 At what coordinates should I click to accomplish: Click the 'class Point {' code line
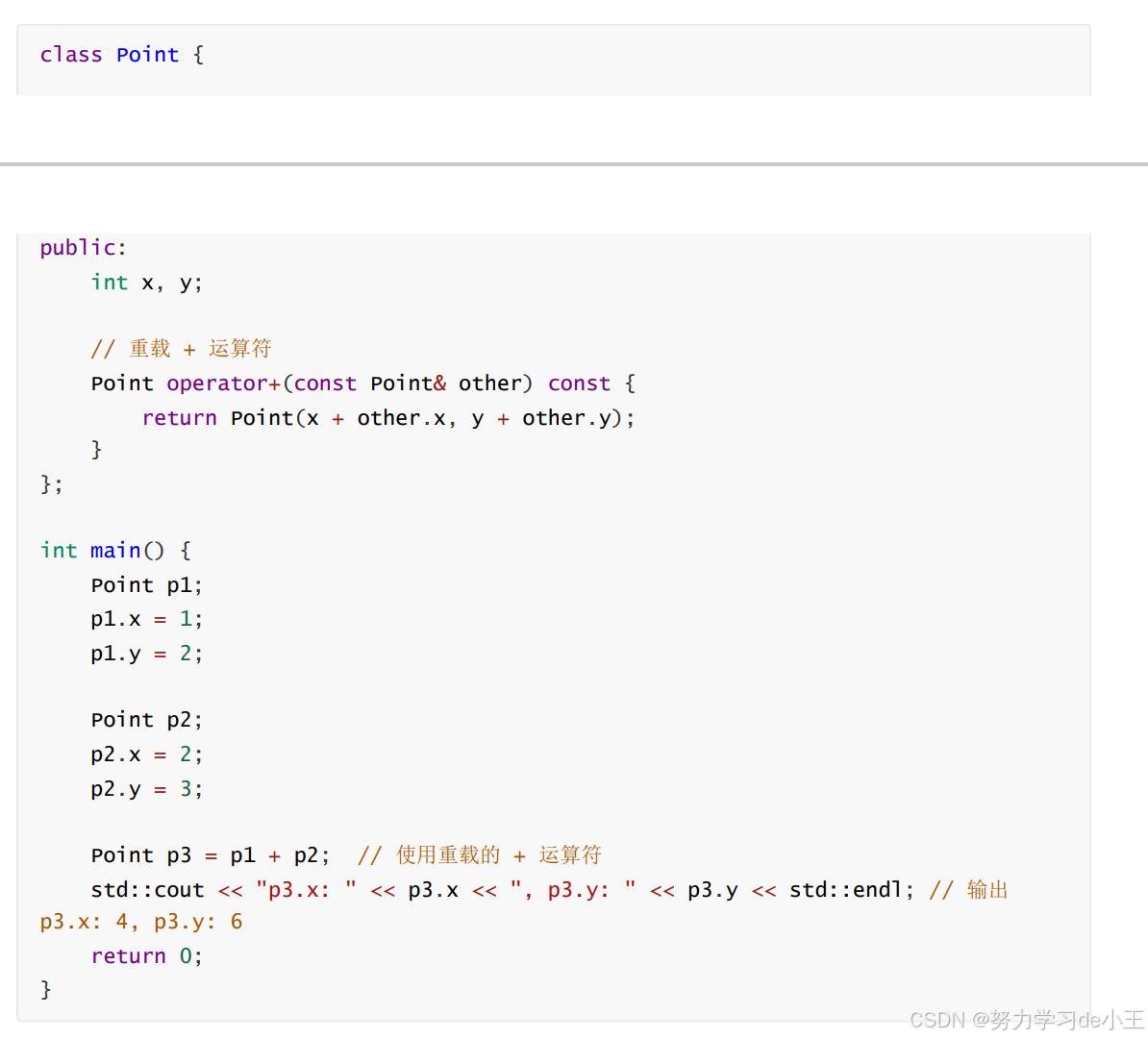pos(122,55)
